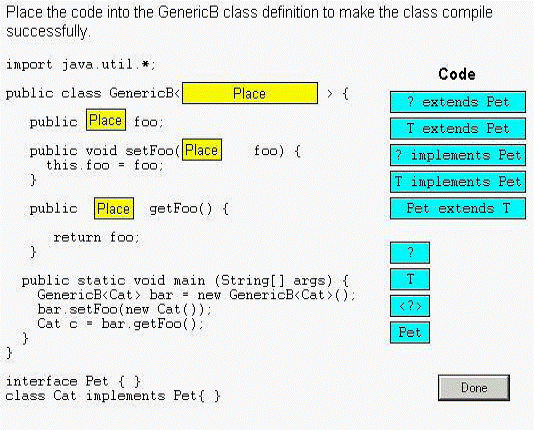Viewport: 534px width, 430px height.
Task: Select the '? extends Pet' code tile
Action: pos(458,102)
